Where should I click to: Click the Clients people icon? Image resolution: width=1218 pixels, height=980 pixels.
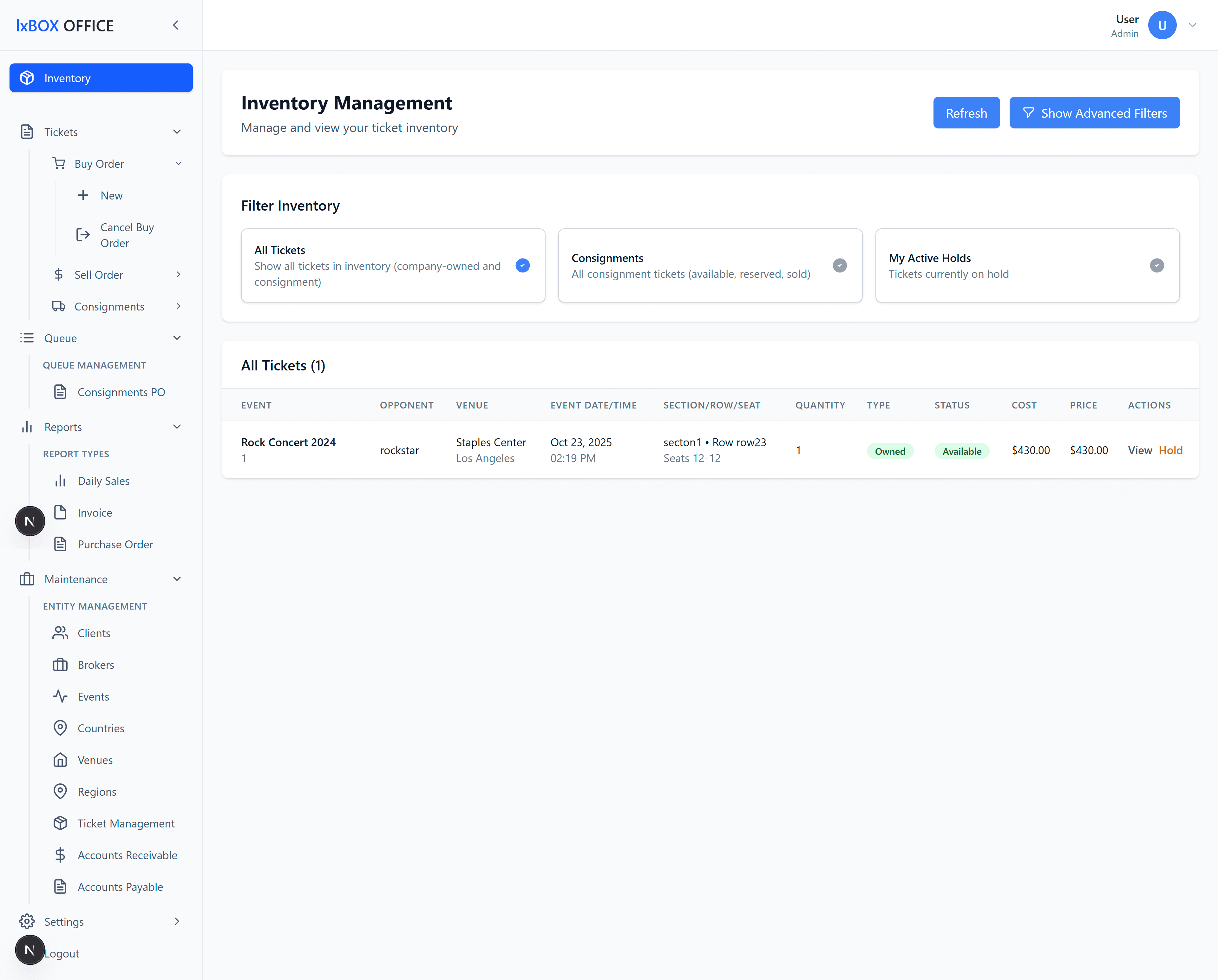pyautogui.click(x=61, y=633)
